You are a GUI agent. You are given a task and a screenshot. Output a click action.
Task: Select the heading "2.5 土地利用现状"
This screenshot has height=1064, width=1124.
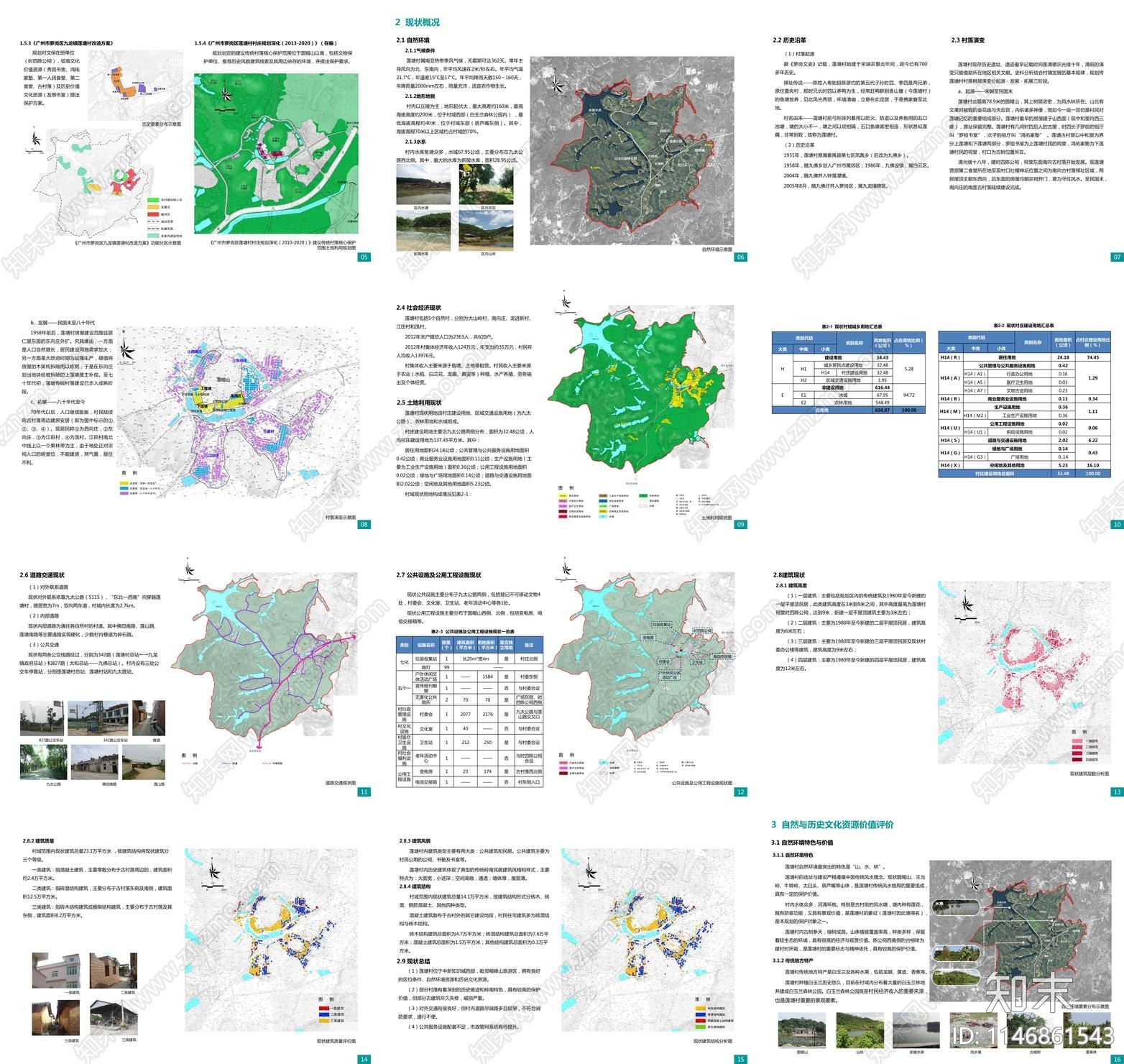click(x=418, y=403)
